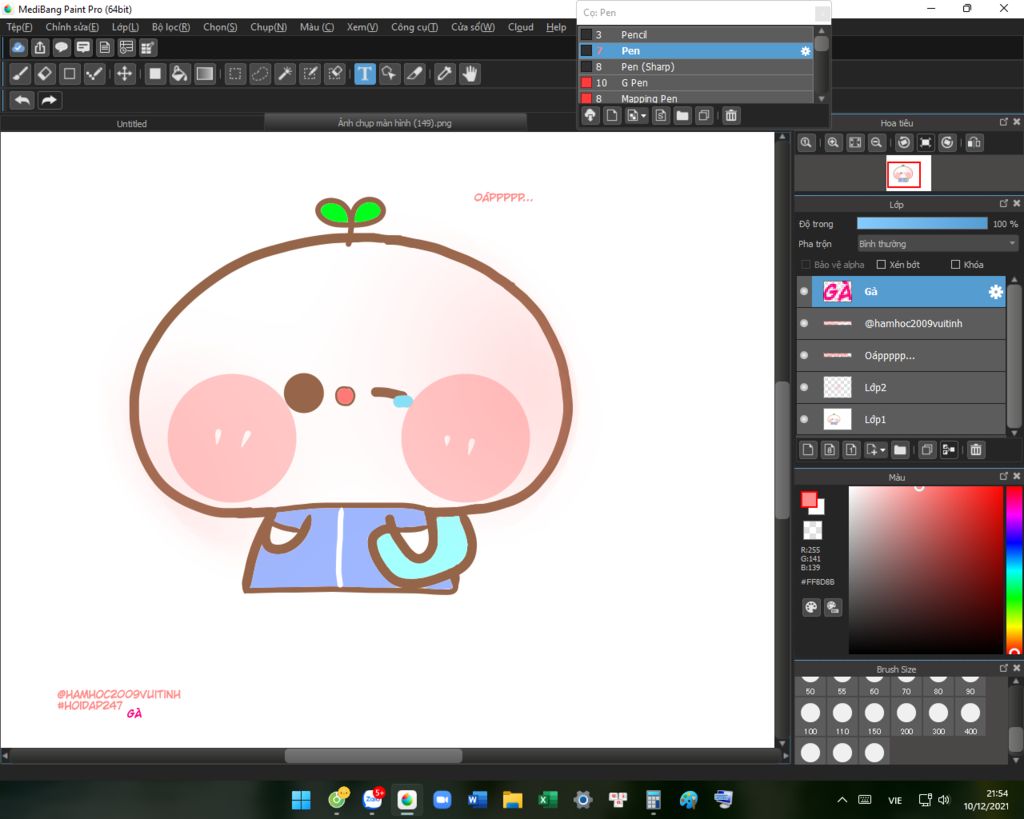Hide the Oápppp... layer
Screen dimensions: 1024x819
pos(804,355)
